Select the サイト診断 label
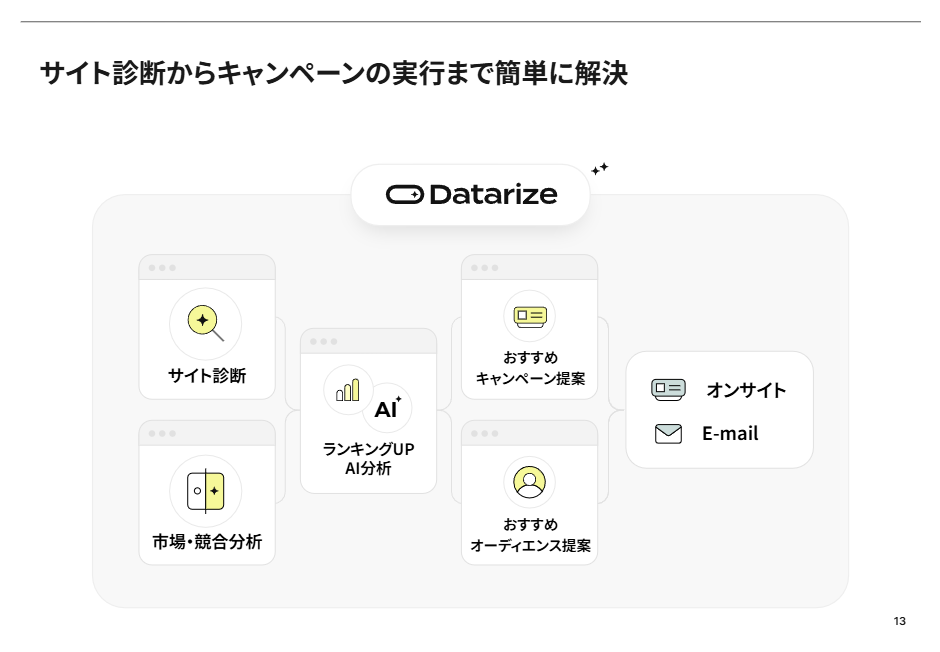Screen dimensions: 940x652 207,376
